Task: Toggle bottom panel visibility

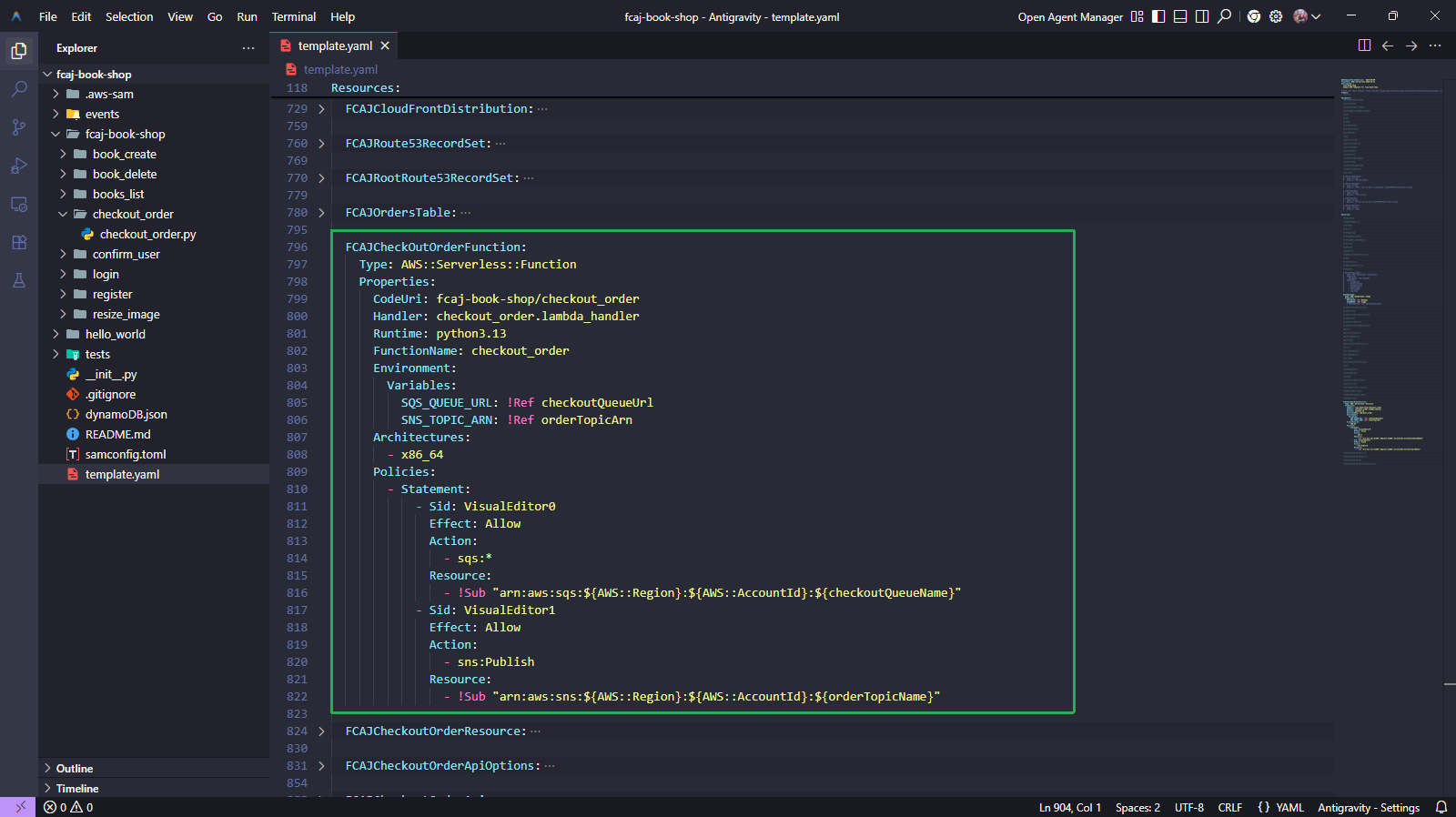Action: tap(1180, 16)
